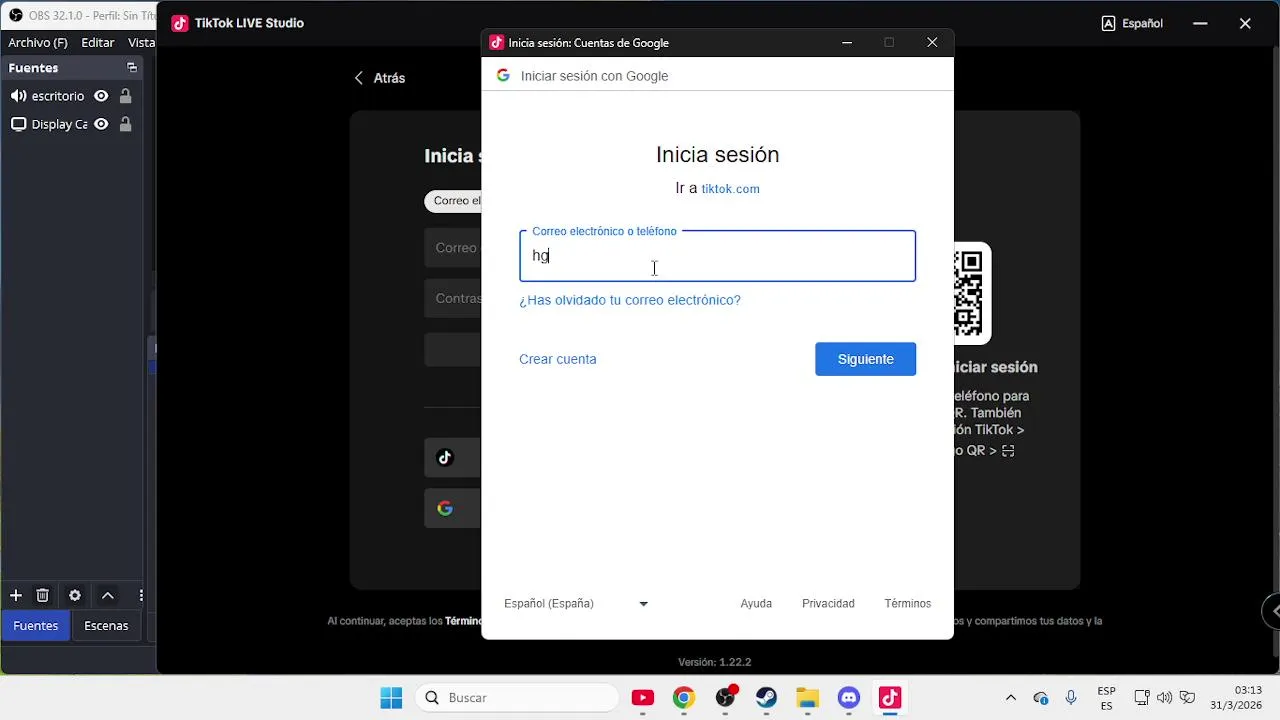1280x720 pixels.
Task: Click ¿Has olvidado tu correo electrónico? link
Action: click(630, 300)
